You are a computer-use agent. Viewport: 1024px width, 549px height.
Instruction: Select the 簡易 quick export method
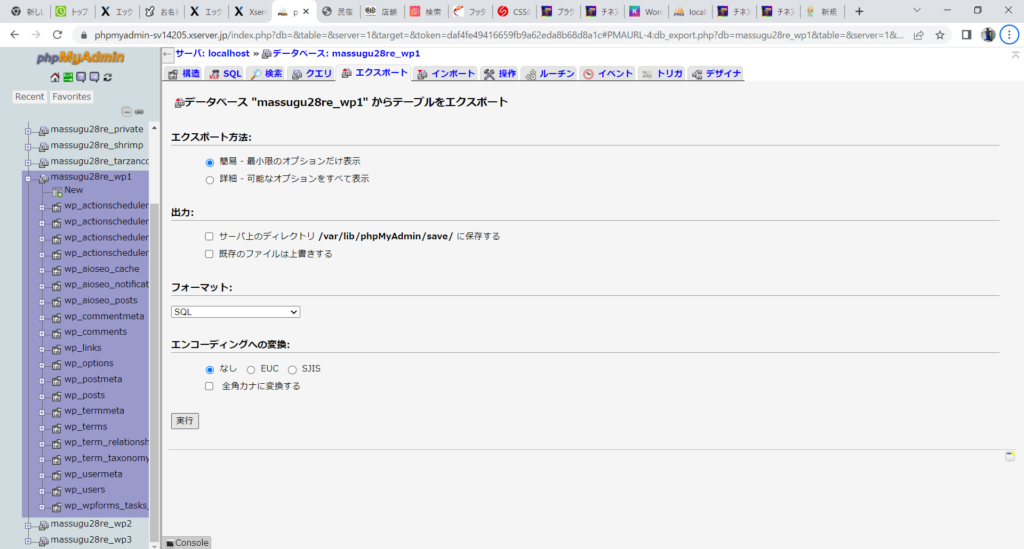tap(210, 163)
